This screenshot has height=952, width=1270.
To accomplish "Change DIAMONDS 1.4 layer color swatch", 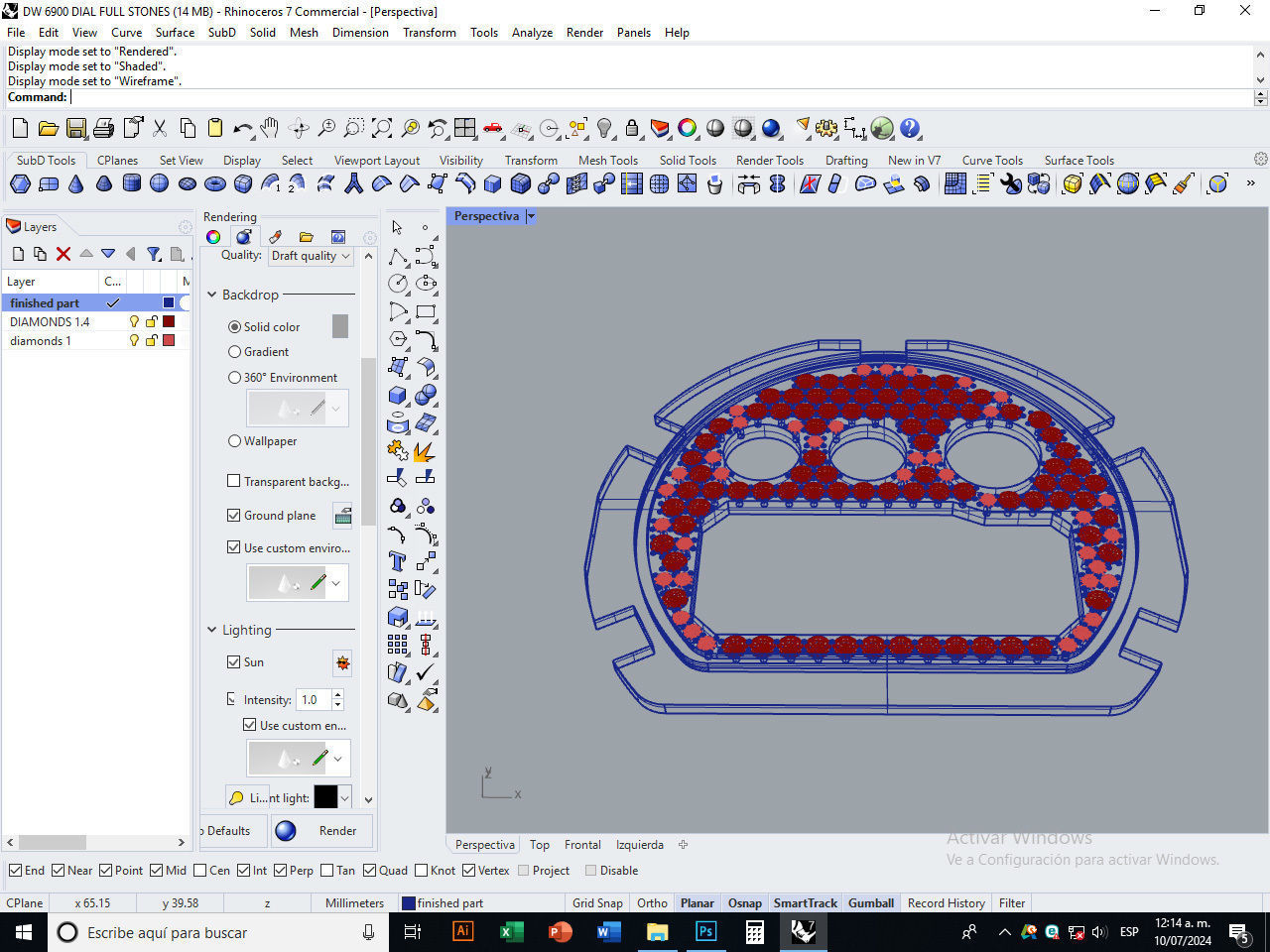I will click(x=169, y=321).
